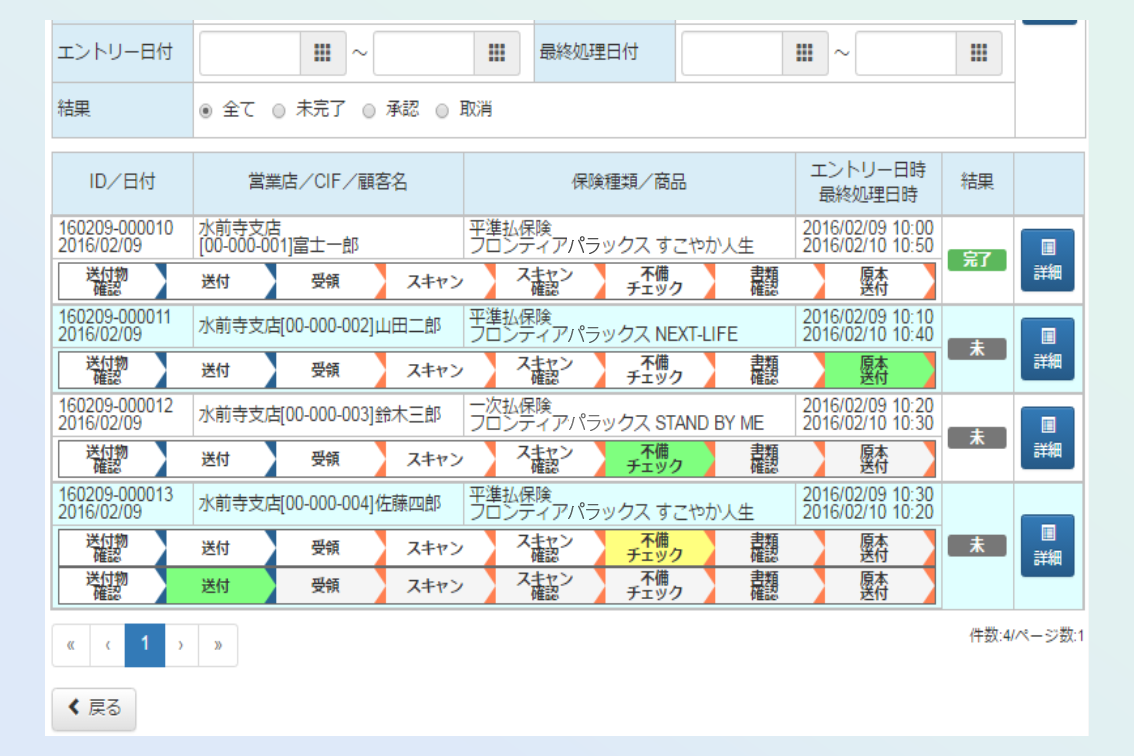The image size is (1134, 756).
Task: Select the 承認 result radio button
Action: coord(369,111)
